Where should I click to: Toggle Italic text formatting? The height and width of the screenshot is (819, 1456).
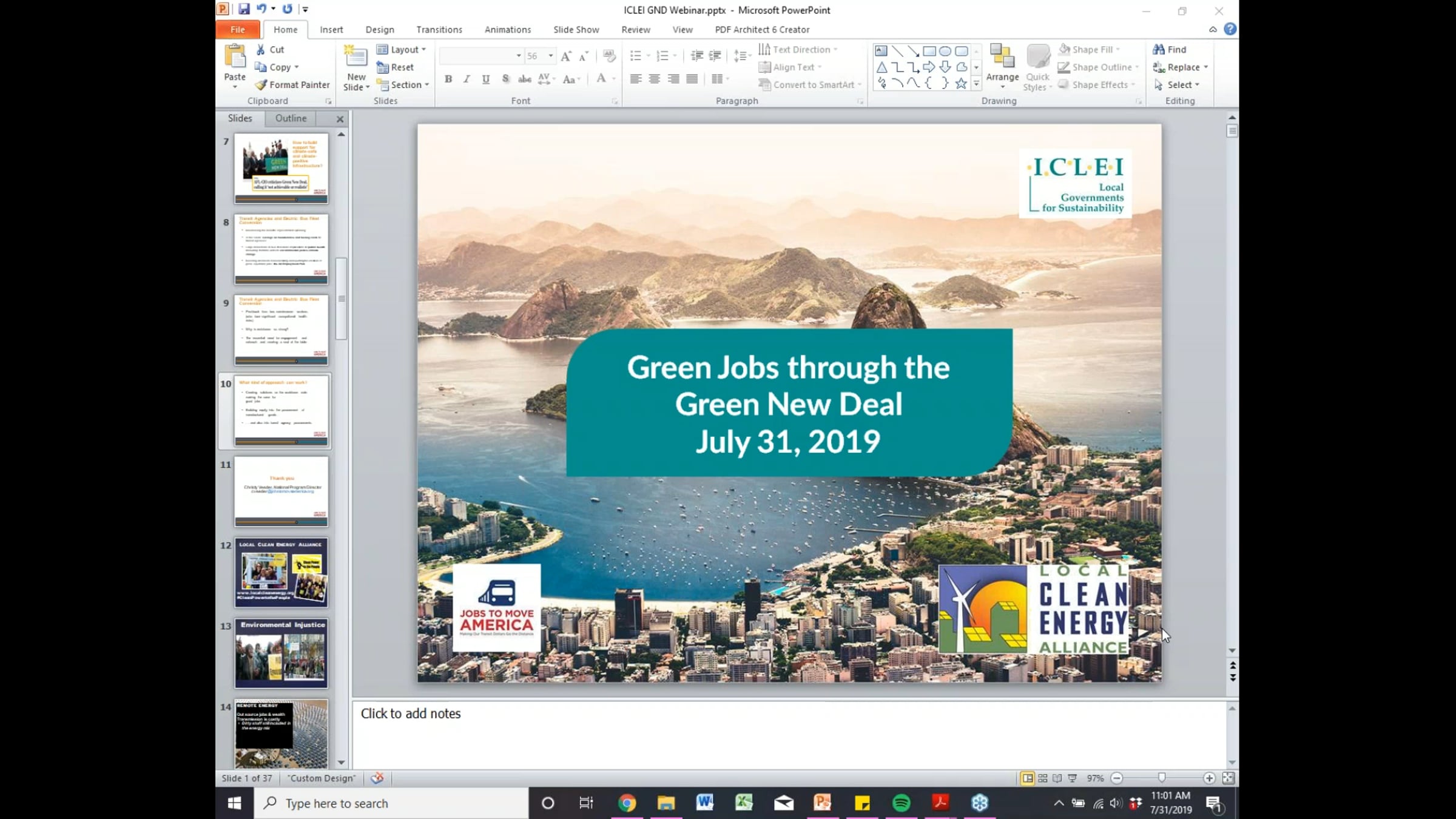(467, 79)
